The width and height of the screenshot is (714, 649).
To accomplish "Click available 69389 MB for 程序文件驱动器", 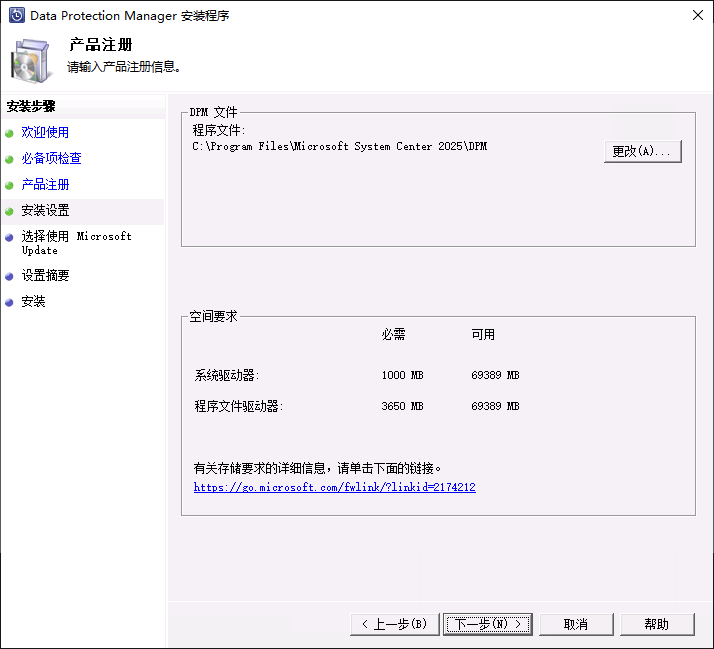I will click(495, 406).
